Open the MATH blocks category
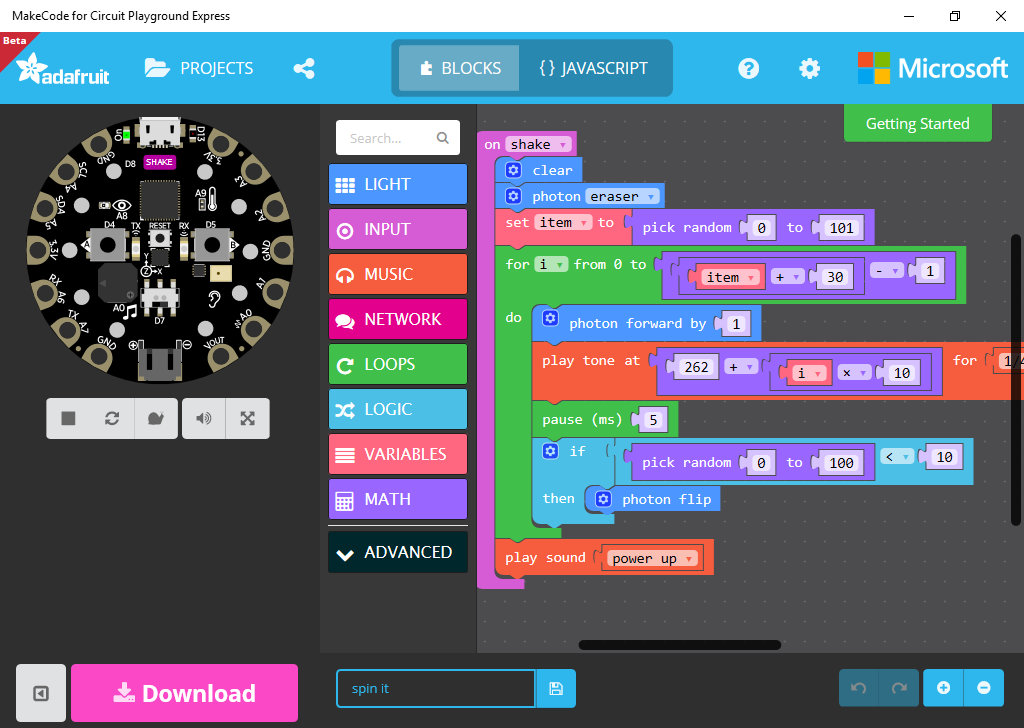Viewport: 1024px width, 728px height. [398, 499]
